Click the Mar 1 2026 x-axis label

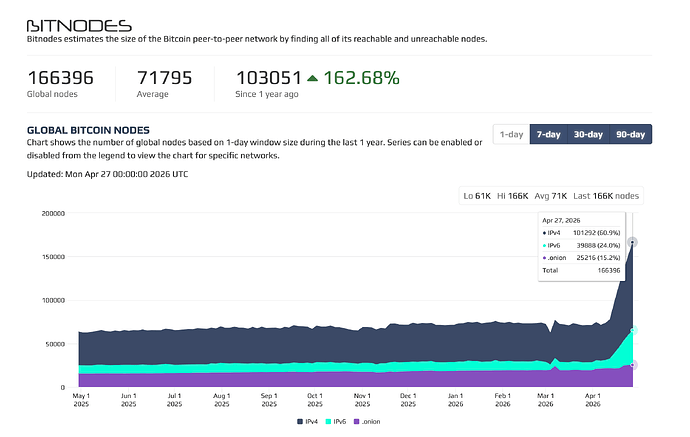click(546, 400)
